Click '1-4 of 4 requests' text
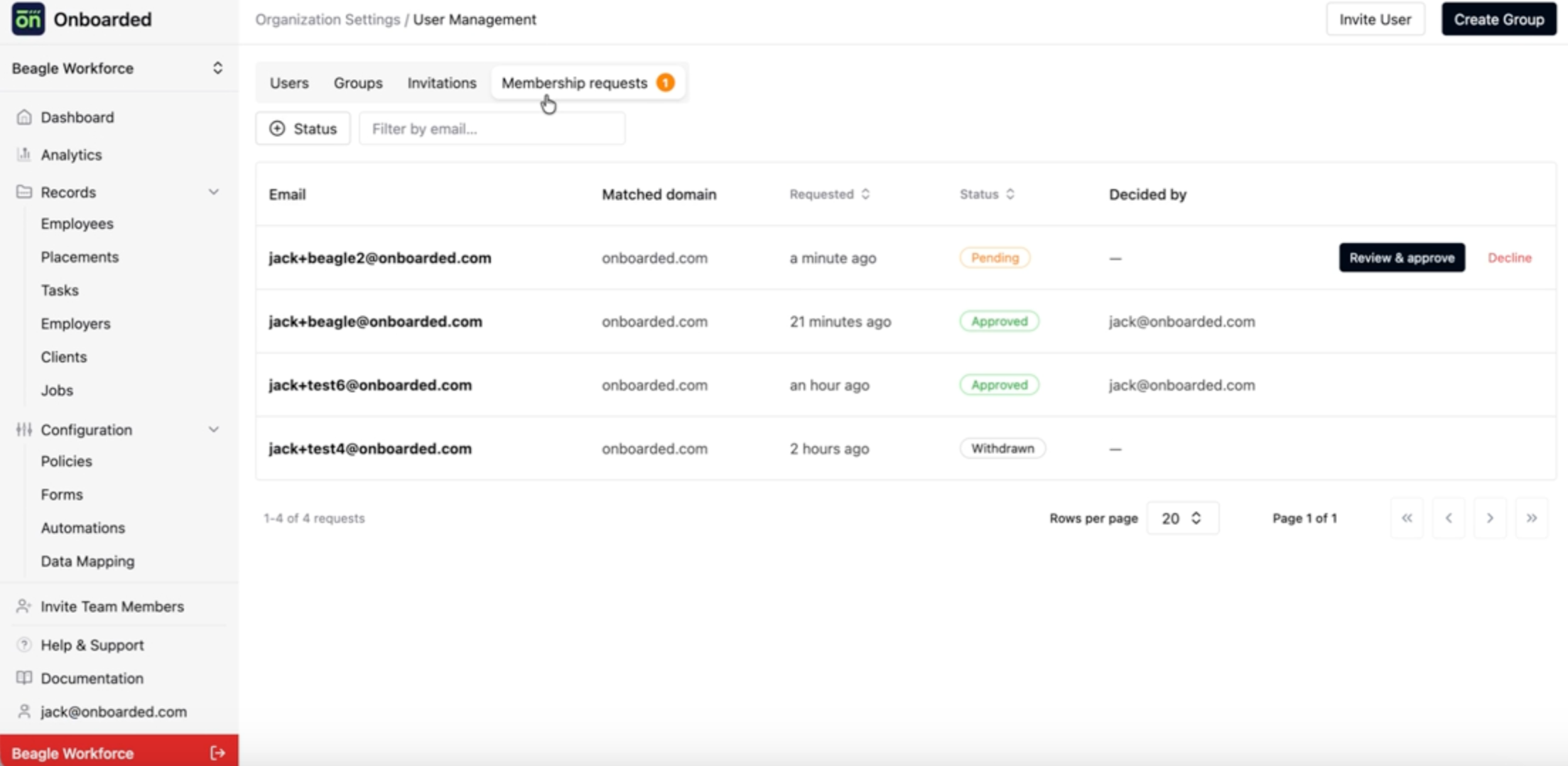This screenshot has width=1568, height=766. click(x=314, y=518)
